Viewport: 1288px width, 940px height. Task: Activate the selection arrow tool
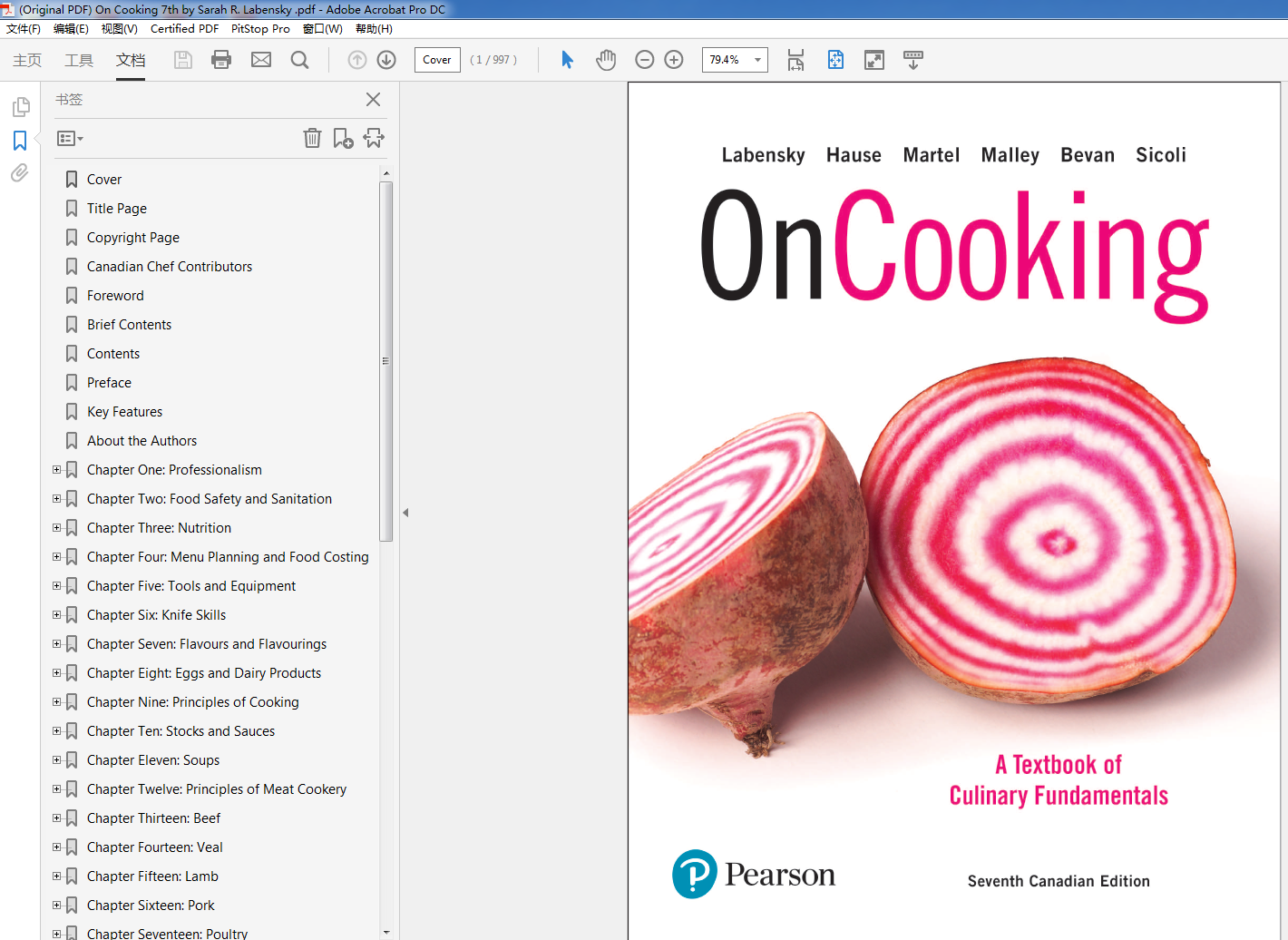pyautogui.click(x=568, y=60)
